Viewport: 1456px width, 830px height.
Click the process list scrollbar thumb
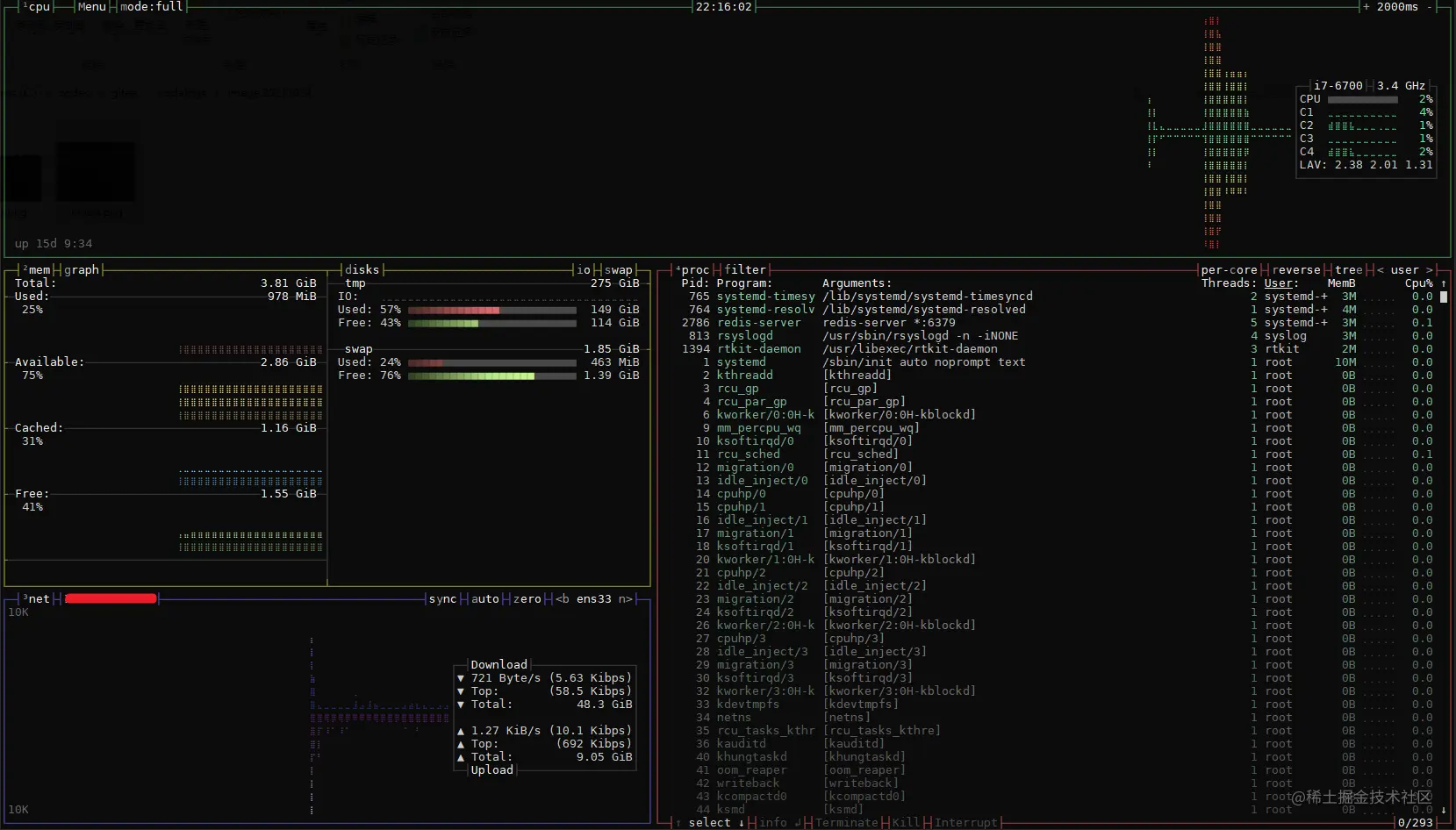point(1444,297)
